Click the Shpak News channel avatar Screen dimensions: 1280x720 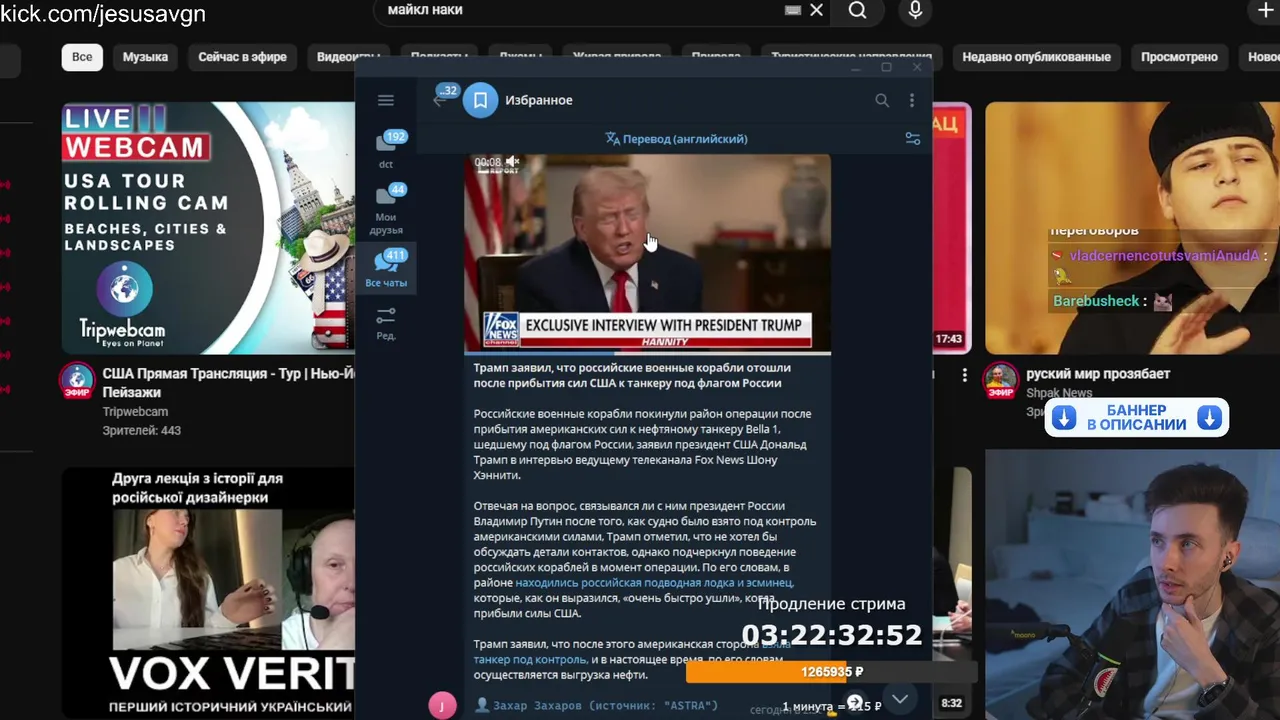1001,381
